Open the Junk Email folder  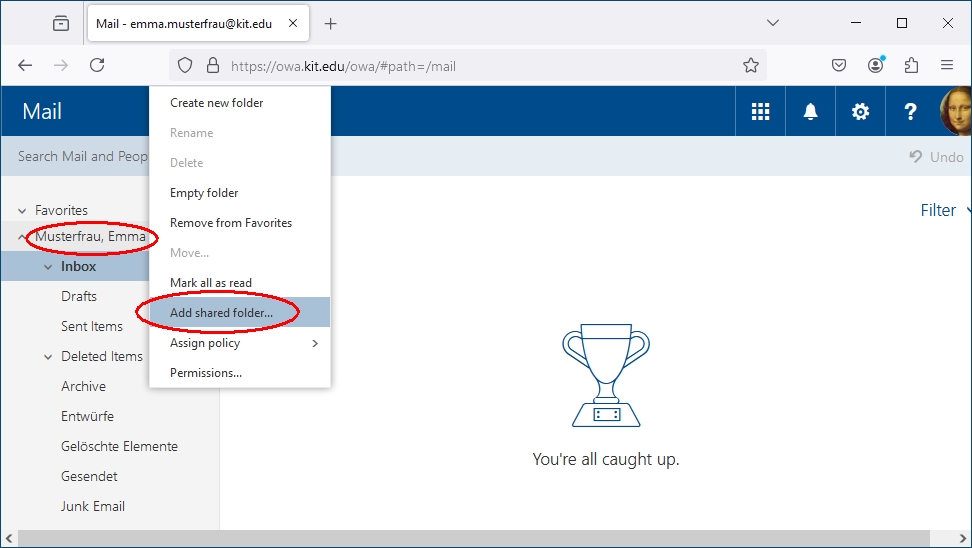93,506
